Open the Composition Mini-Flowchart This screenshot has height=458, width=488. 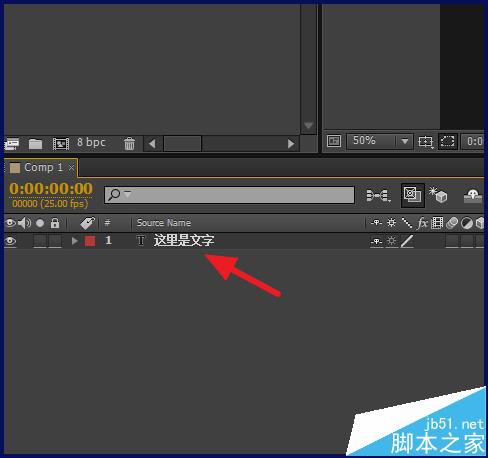[378, 195]
